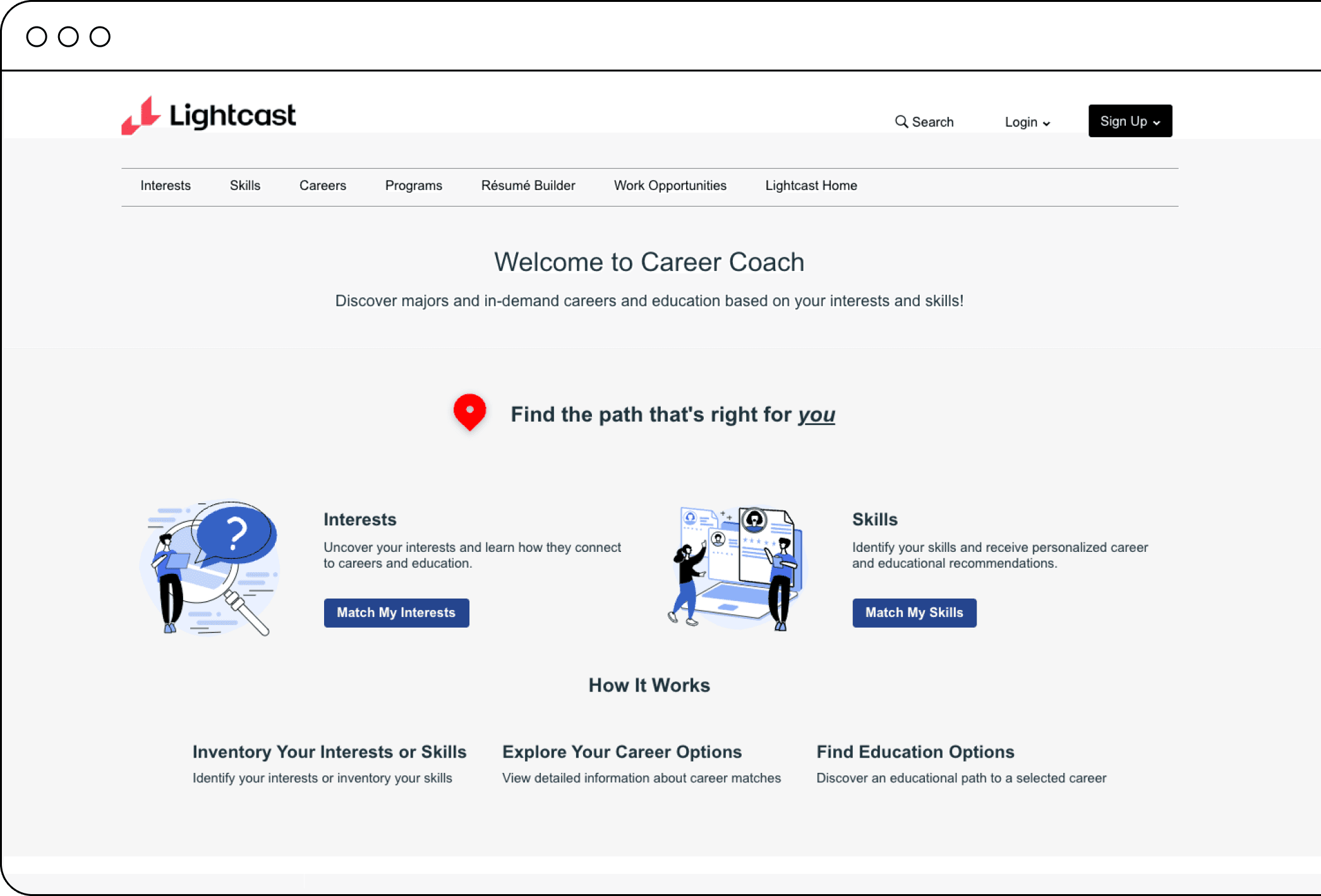Click the location pin icon near Find the path

pyautogui.click(x=468, y=411)
